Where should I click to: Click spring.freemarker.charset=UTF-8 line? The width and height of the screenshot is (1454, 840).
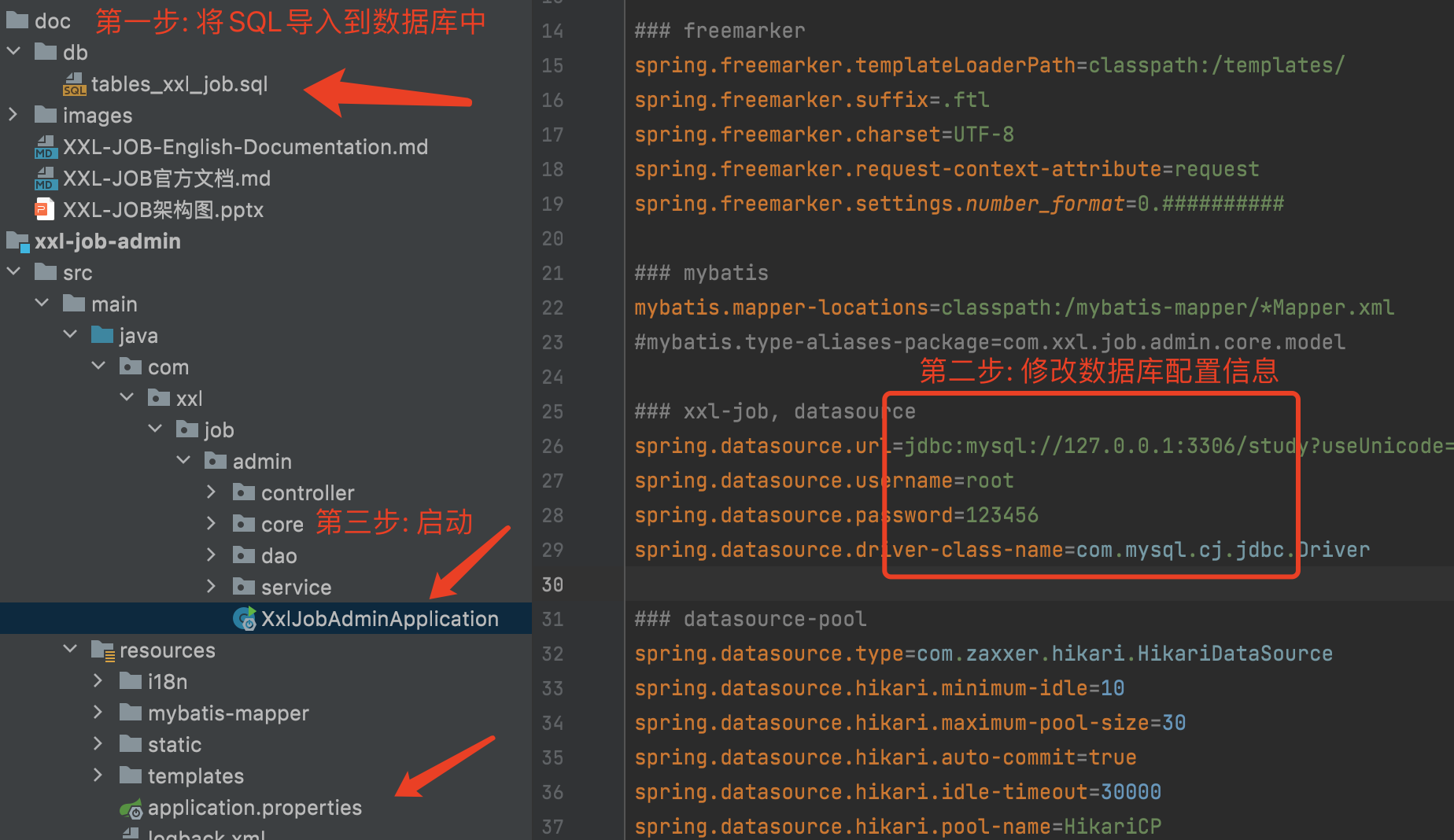click(825, 134)
